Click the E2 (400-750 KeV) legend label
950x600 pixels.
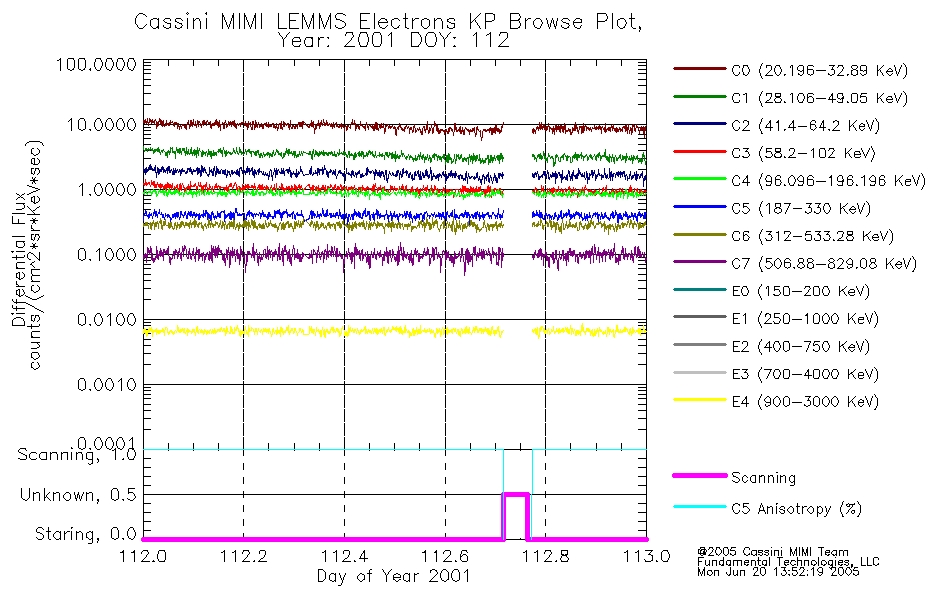pyautogui.click(x=800, y=347)
